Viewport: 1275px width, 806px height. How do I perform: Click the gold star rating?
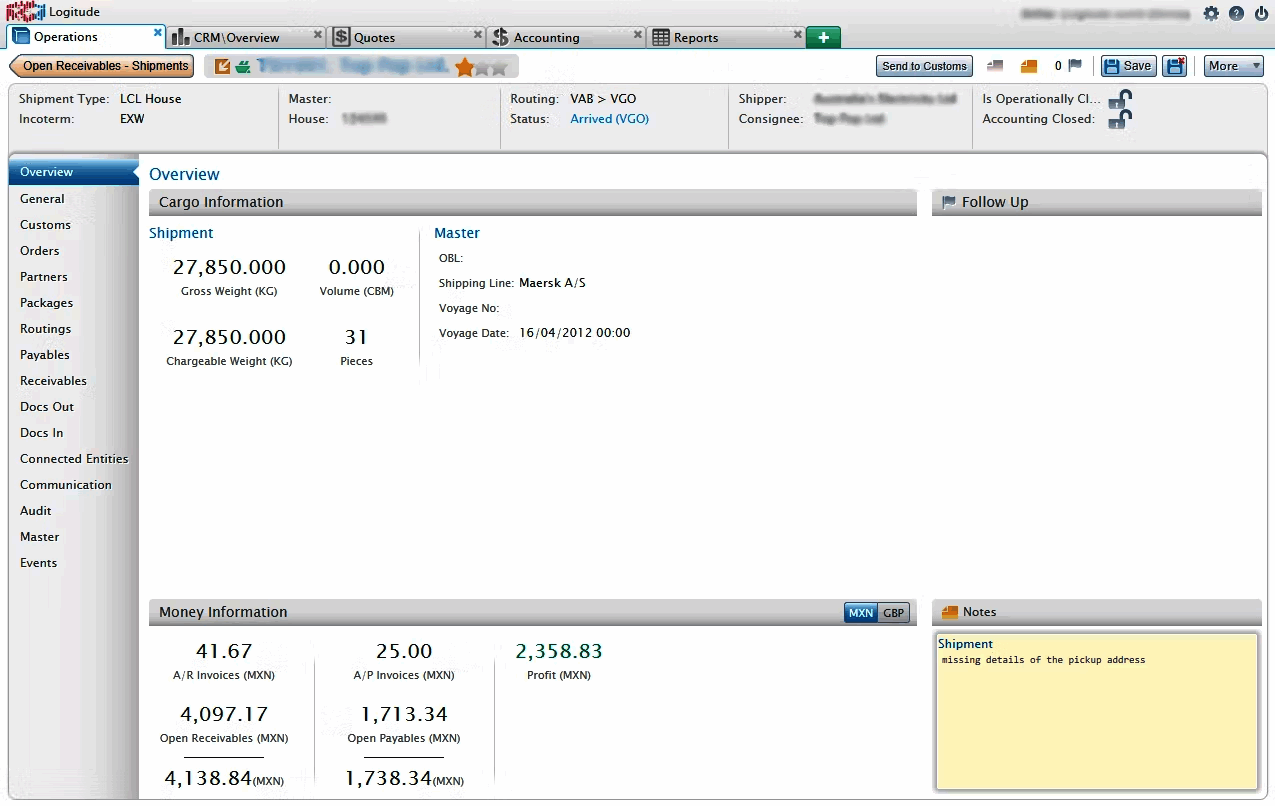pos(464,67)
